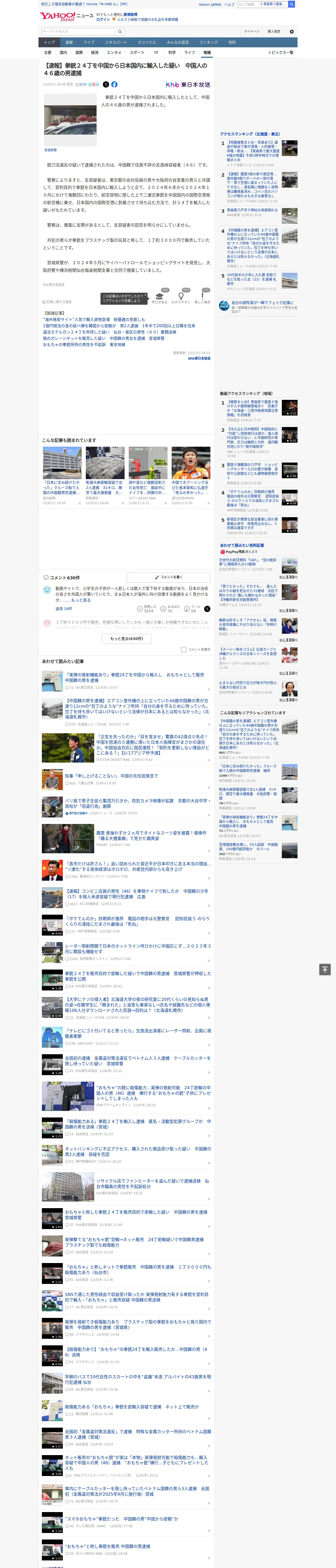The image size is (336, 1568).
Task: Select the トップ tab
Action: coord(49,43)
